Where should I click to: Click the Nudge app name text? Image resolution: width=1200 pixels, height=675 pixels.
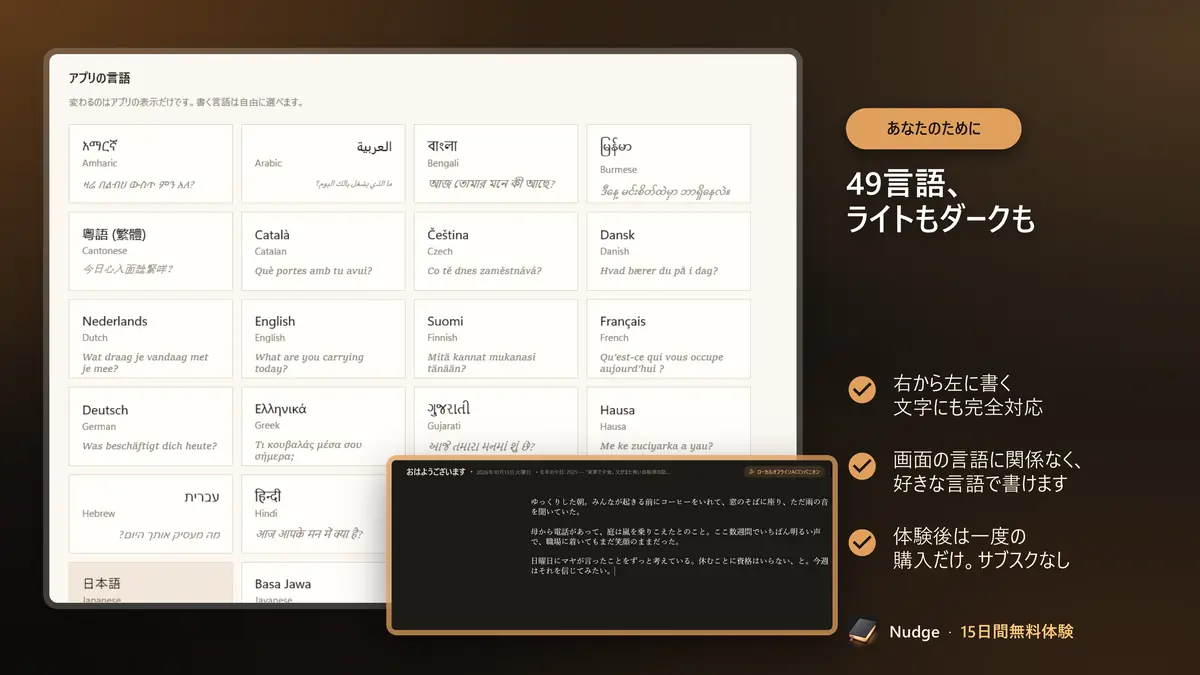(914, 632)
